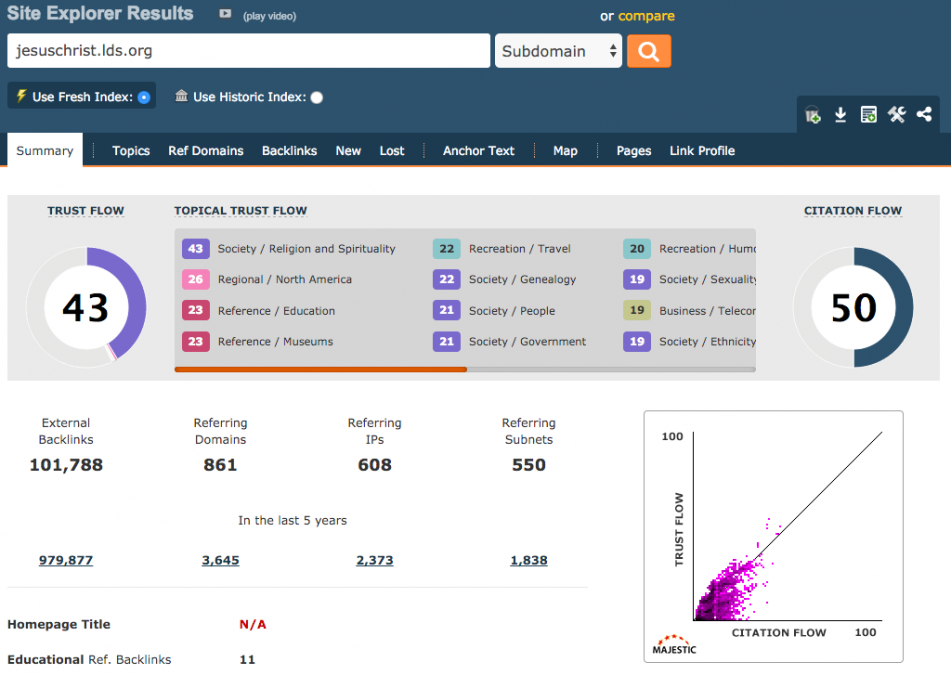Click the 19 Society / Ethnicity swatch
Viewport: 951px width, 675px height.
637,341
